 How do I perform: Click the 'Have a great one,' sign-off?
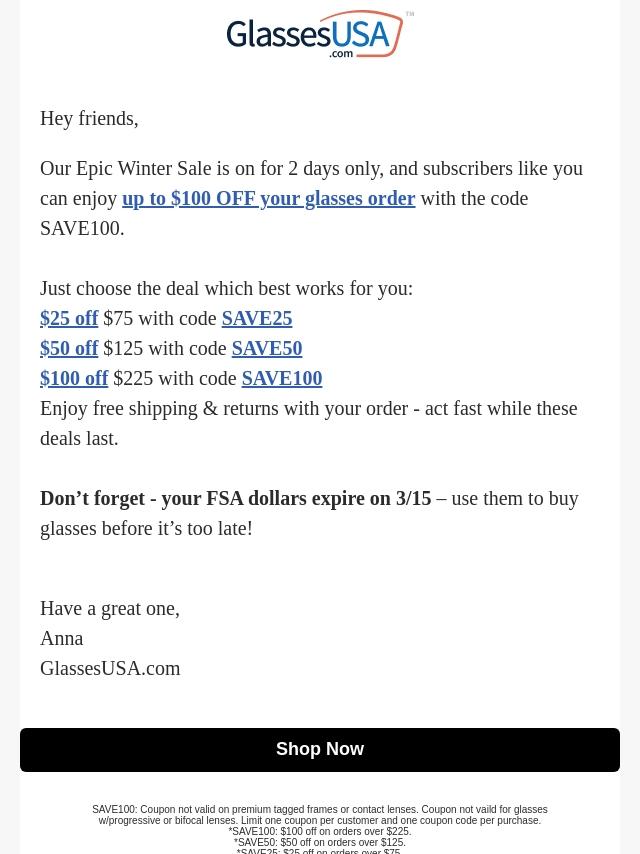point(110,608)
